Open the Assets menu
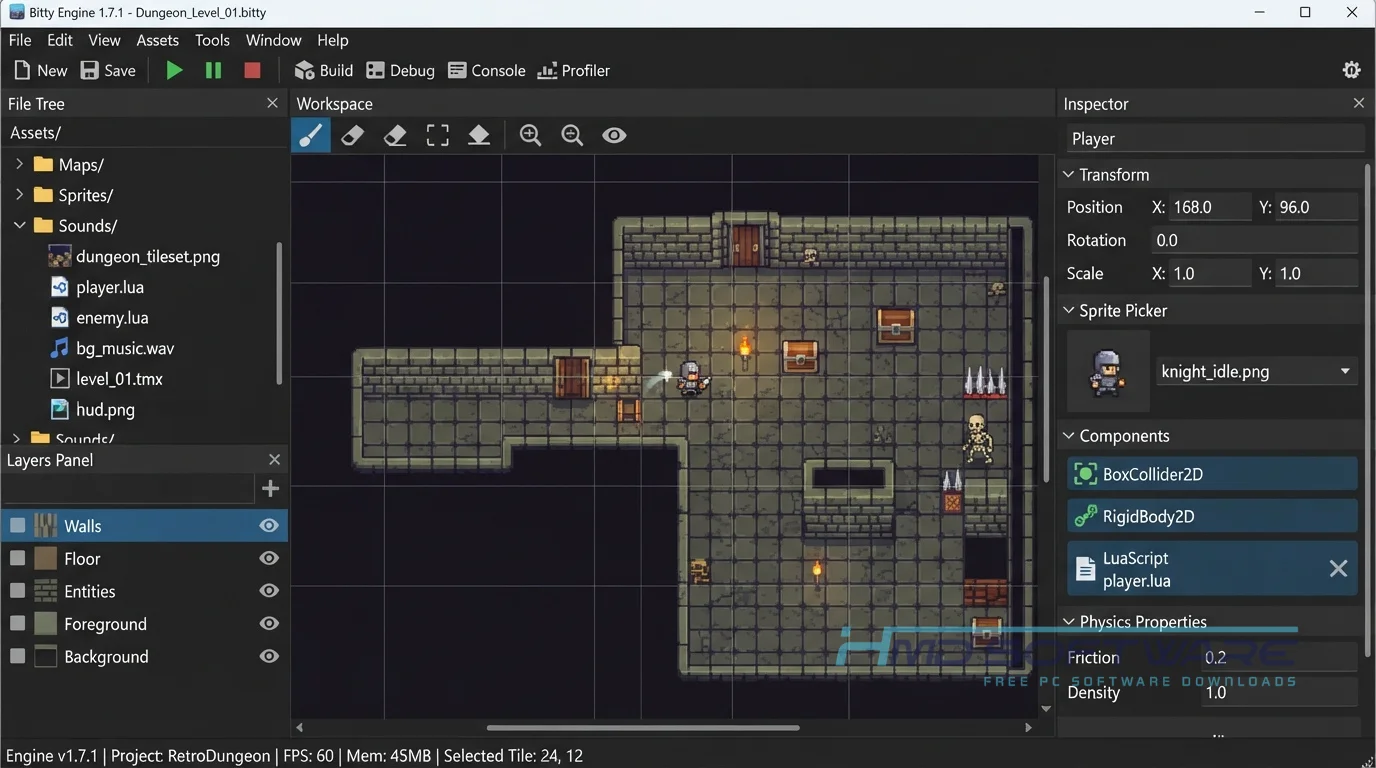The height and width of the screenshot is (768, 1376). coord(157,40)
